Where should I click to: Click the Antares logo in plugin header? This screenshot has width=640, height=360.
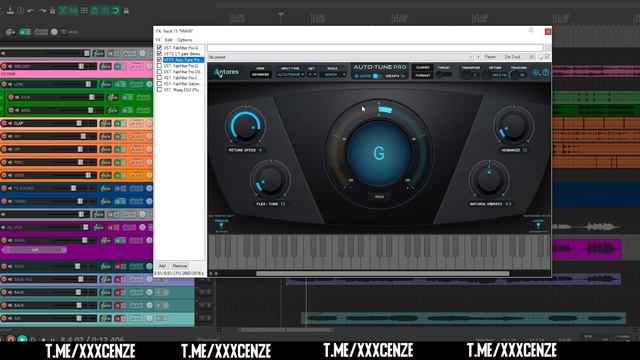pyautogui.click(x=226, y=72)
